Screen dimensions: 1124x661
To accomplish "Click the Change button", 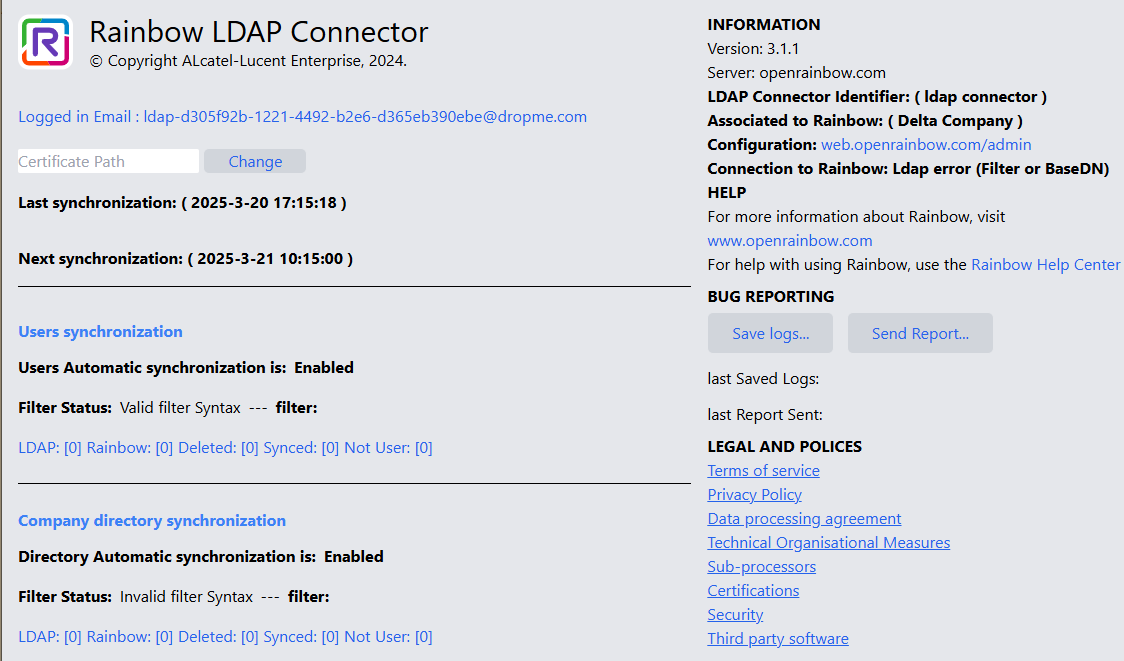I will click(255, 161).
